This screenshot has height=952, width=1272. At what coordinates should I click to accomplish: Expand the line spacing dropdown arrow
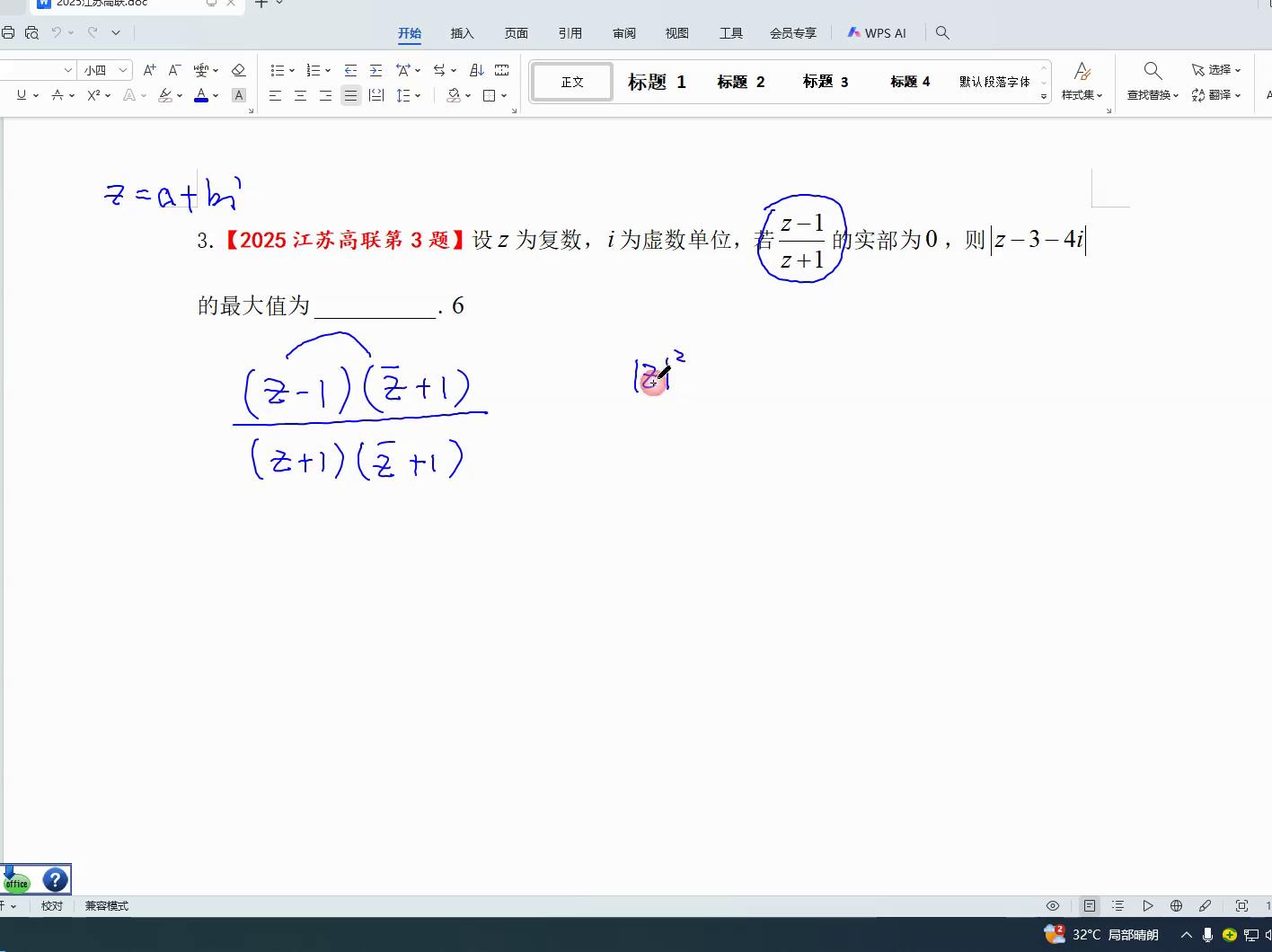tap(418, 95)
